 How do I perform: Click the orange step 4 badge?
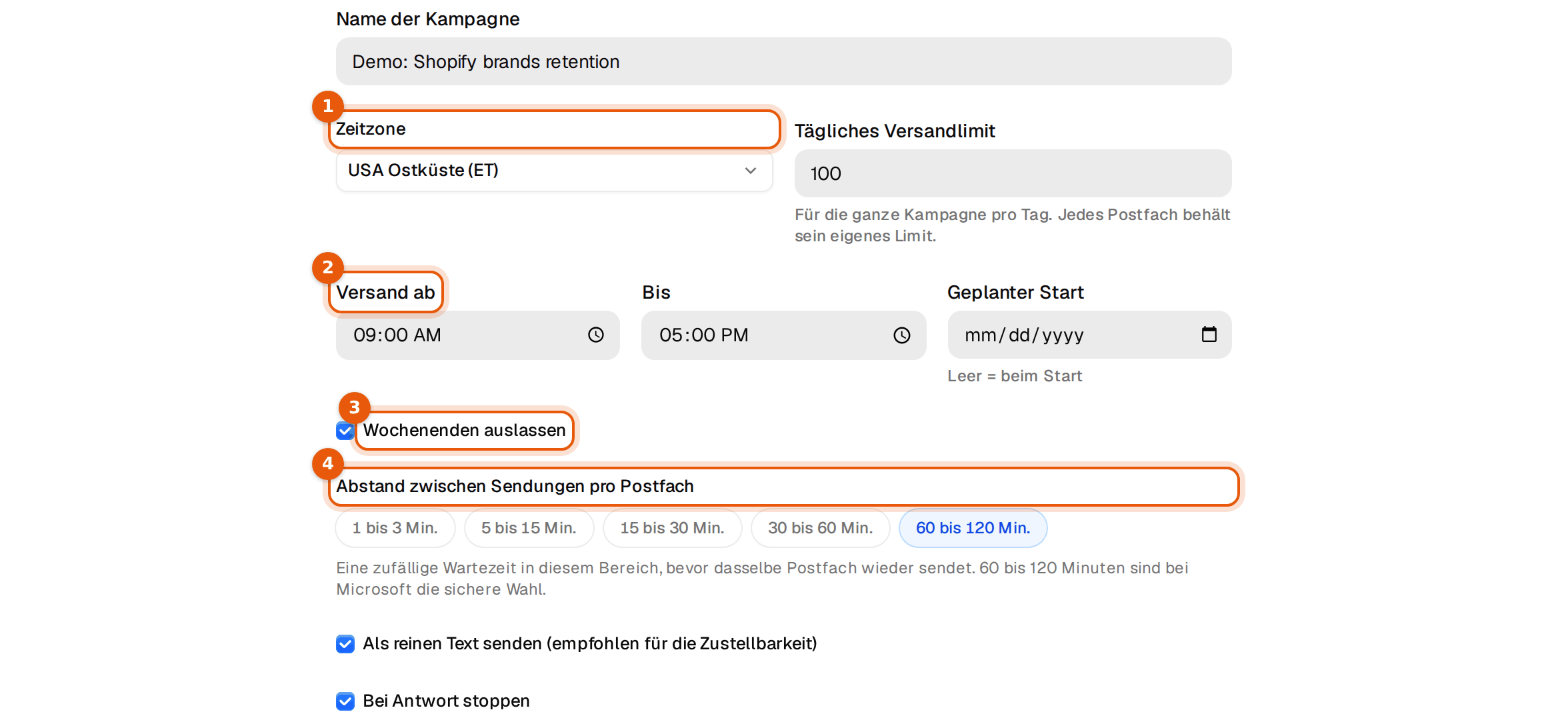tap(328, 463)
